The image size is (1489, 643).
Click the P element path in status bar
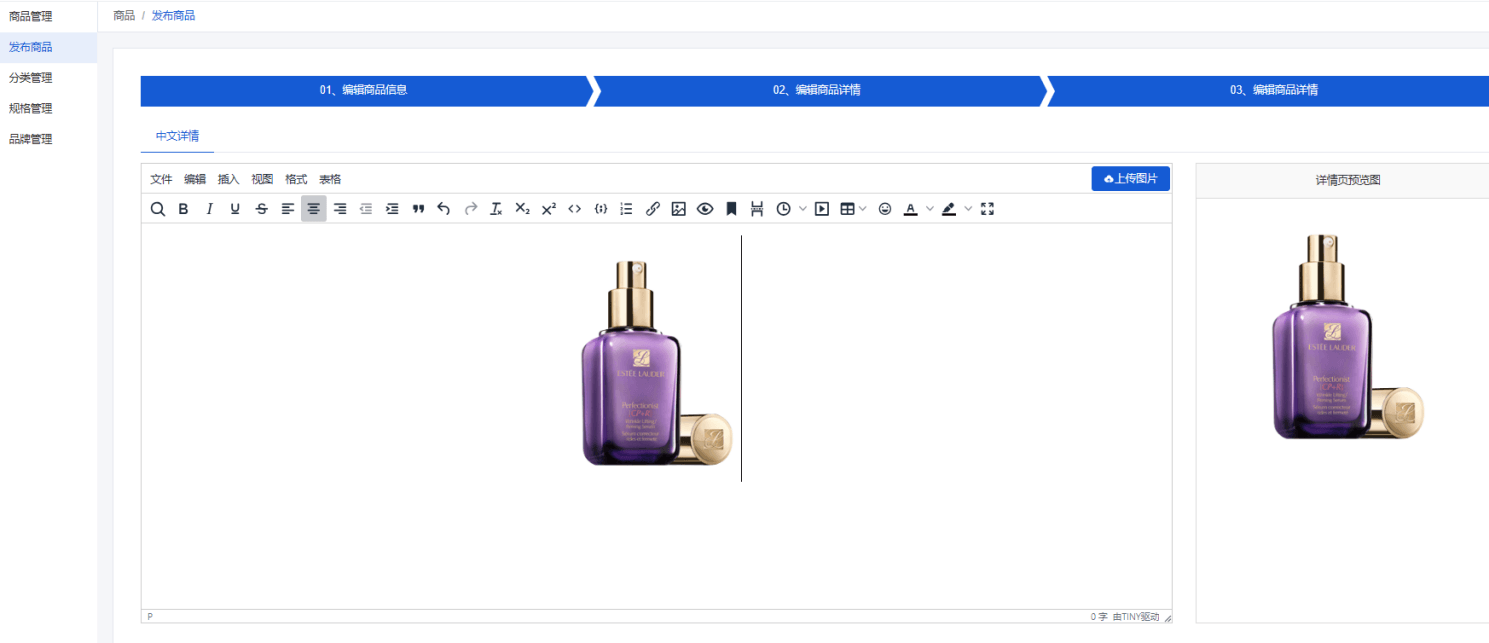click(150, 617)
